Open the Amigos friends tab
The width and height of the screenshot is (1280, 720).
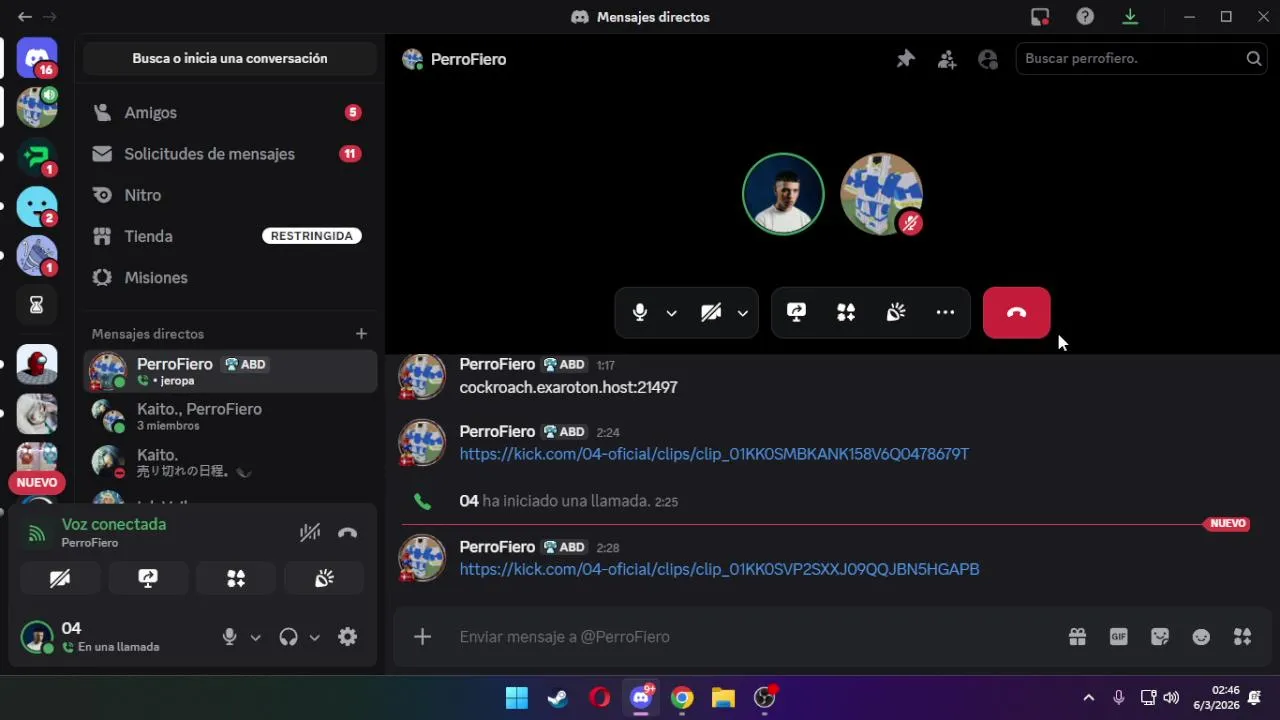[230, 113]
